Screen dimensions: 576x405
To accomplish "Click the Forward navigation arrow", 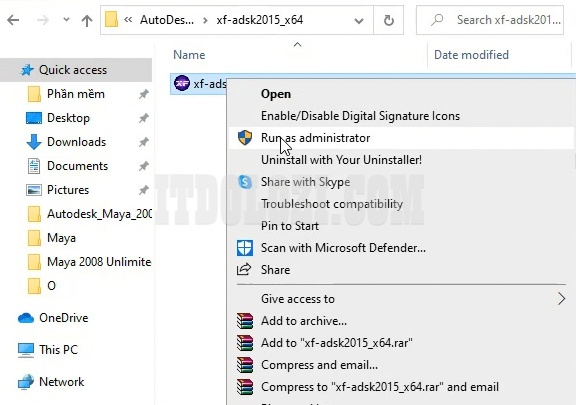I will click(43, 20).
